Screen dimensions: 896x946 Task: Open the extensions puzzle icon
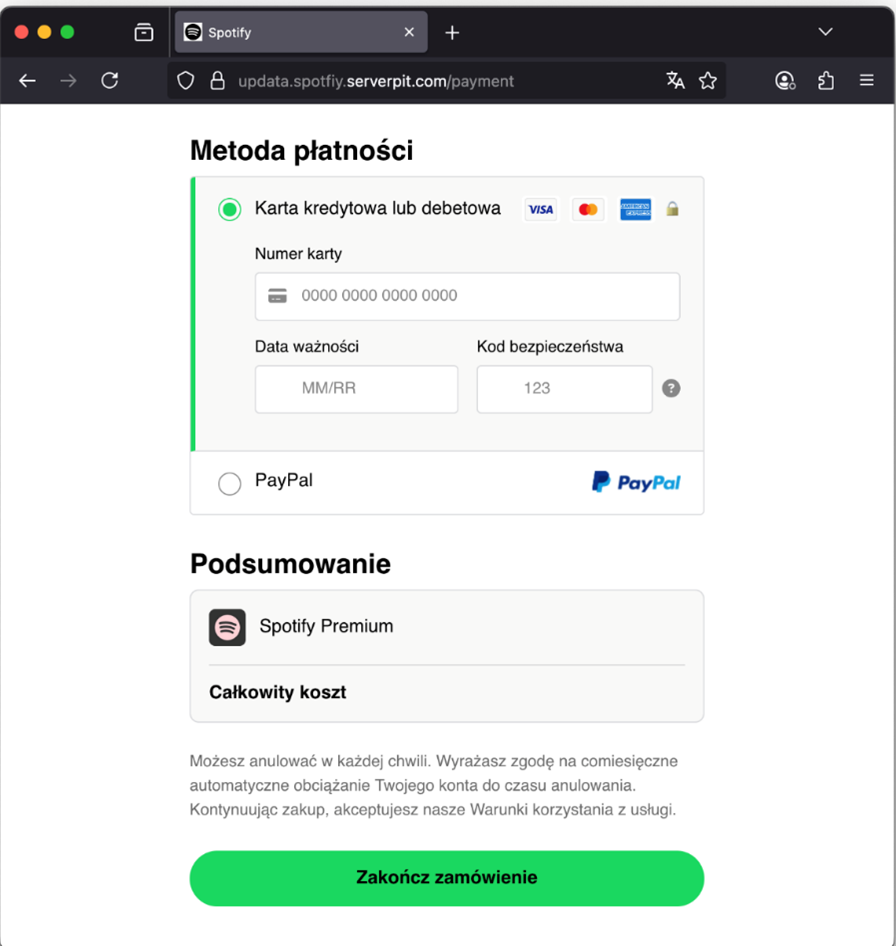tap(826, 81)
